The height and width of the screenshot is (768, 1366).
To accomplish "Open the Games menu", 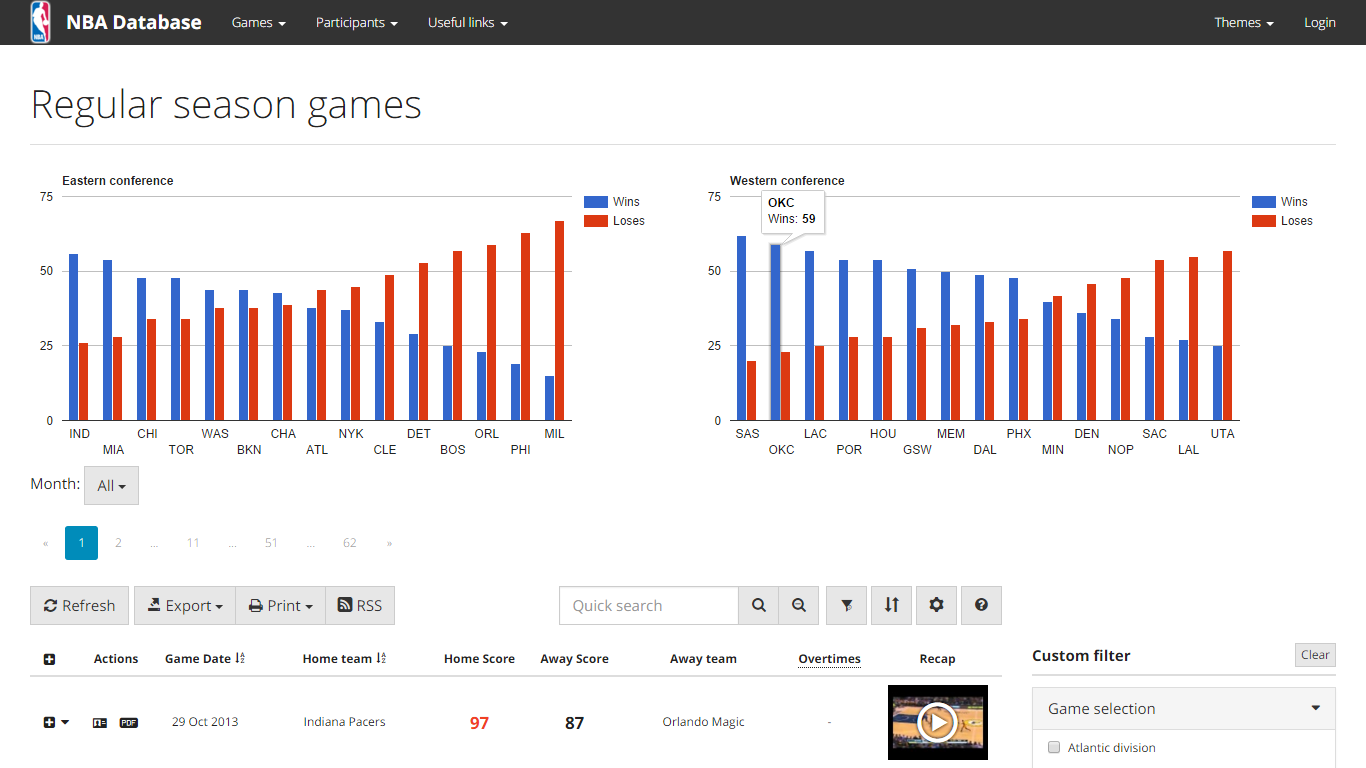I will (258, 22).
